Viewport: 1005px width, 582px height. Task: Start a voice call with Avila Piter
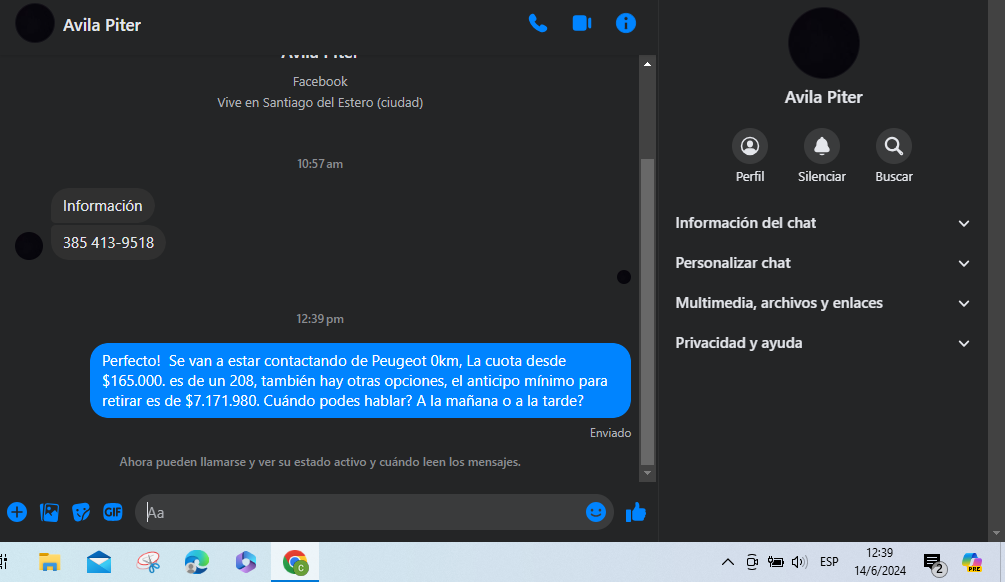pyautogui.click(x=538, y=24)
